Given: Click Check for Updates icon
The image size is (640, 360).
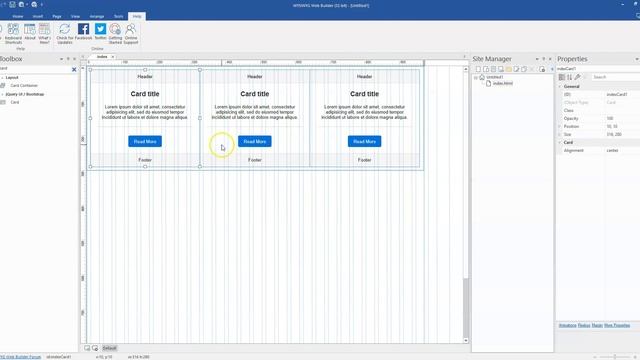Looking at the screenshot, I should pyautogui.click(x=65, y=33).
